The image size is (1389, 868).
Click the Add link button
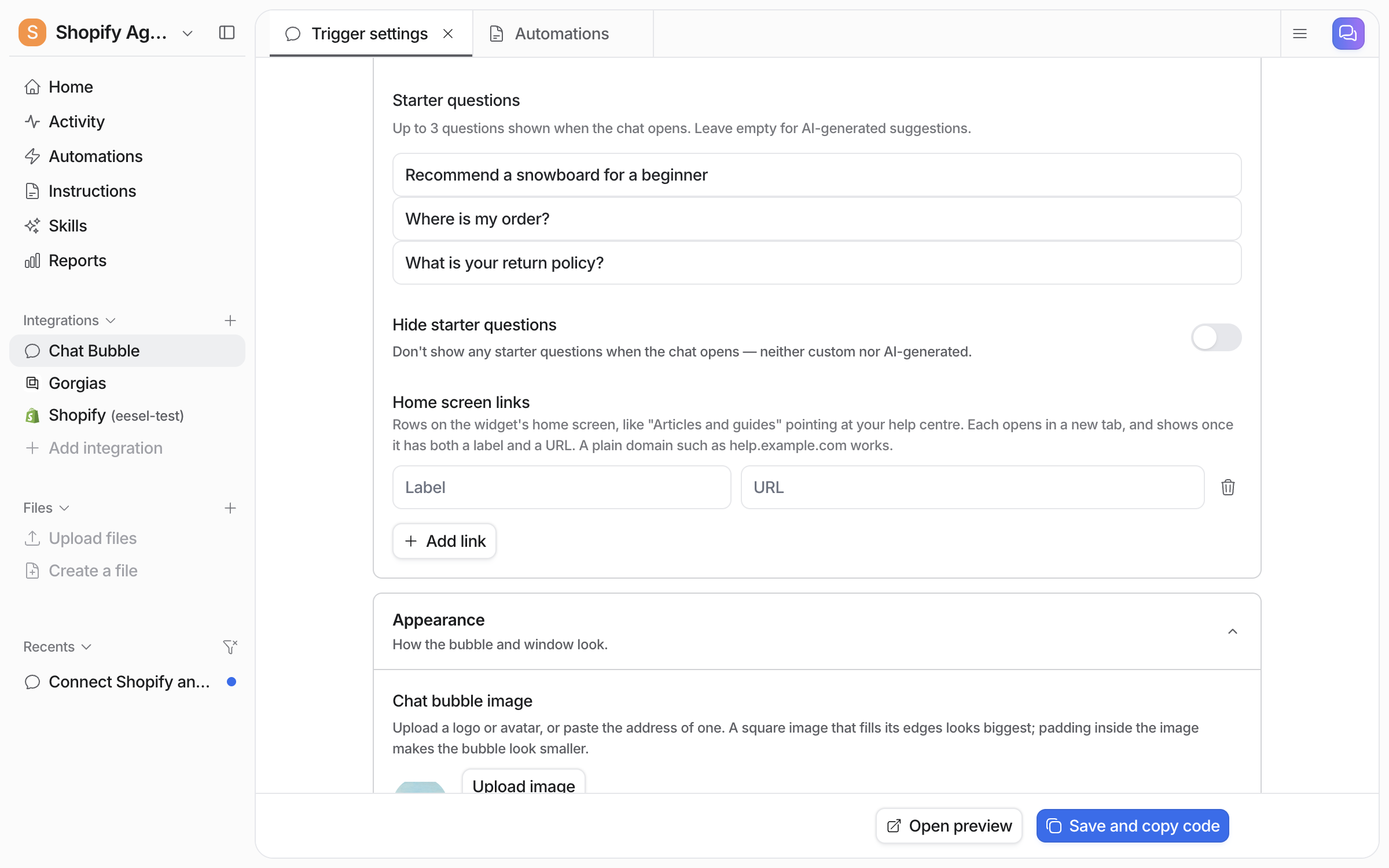pyautogui.click(x=444, y=541)
